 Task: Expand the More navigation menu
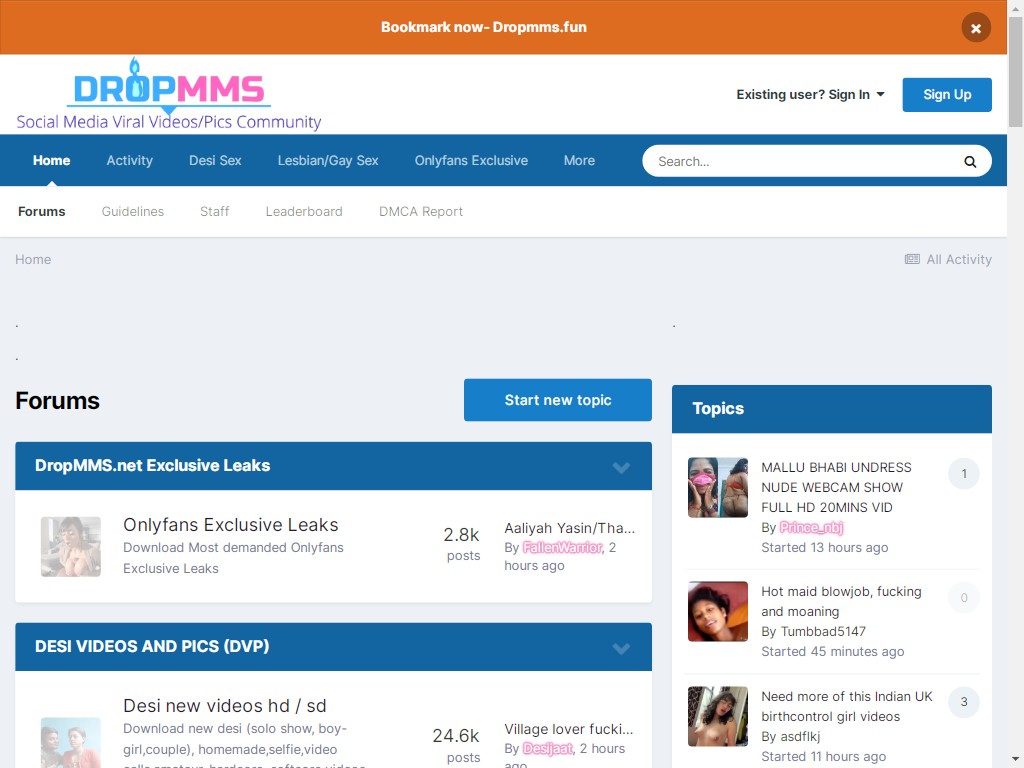579,161
